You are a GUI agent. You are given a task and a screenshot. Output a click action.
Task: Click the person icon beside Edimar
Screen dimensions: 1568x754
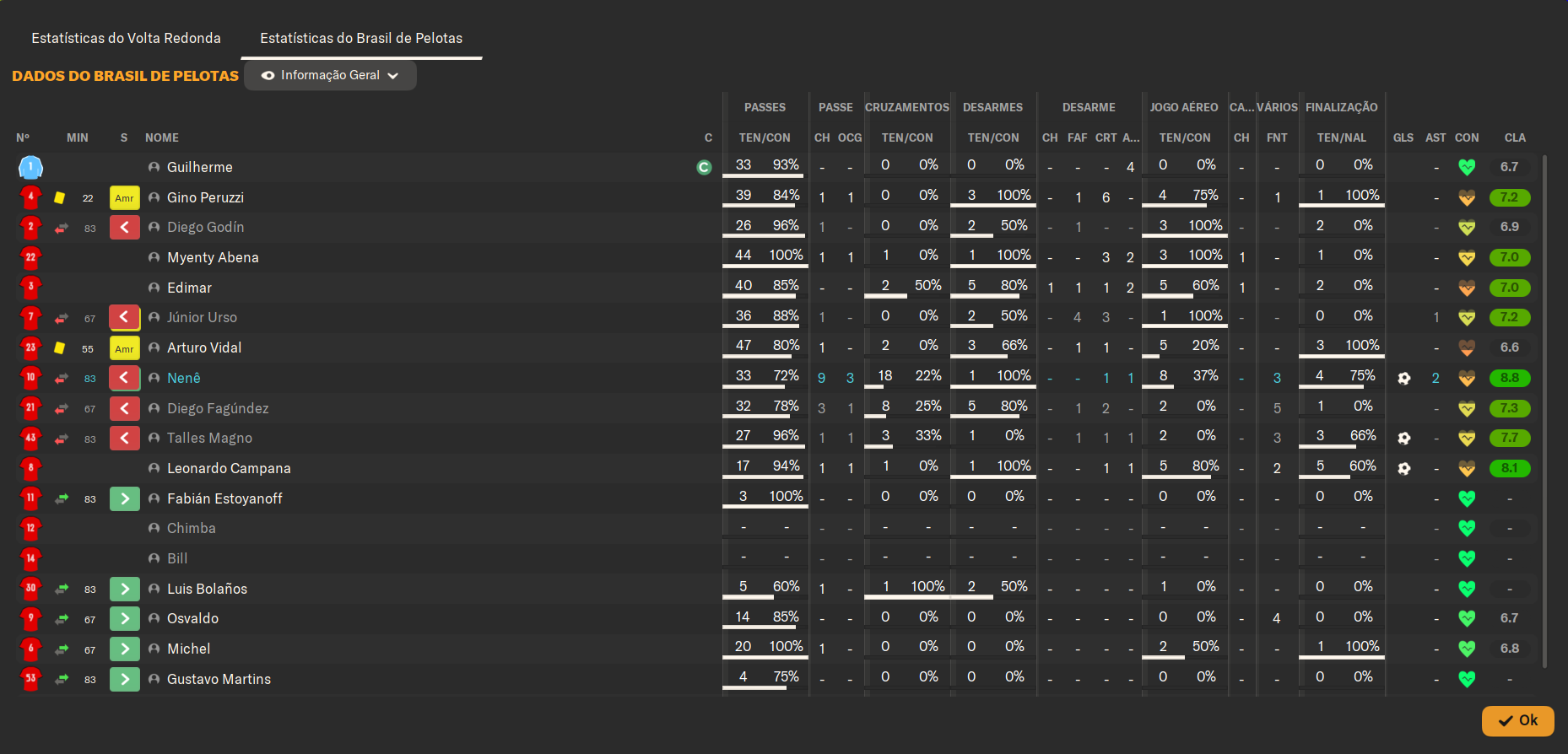click(154, 288)
